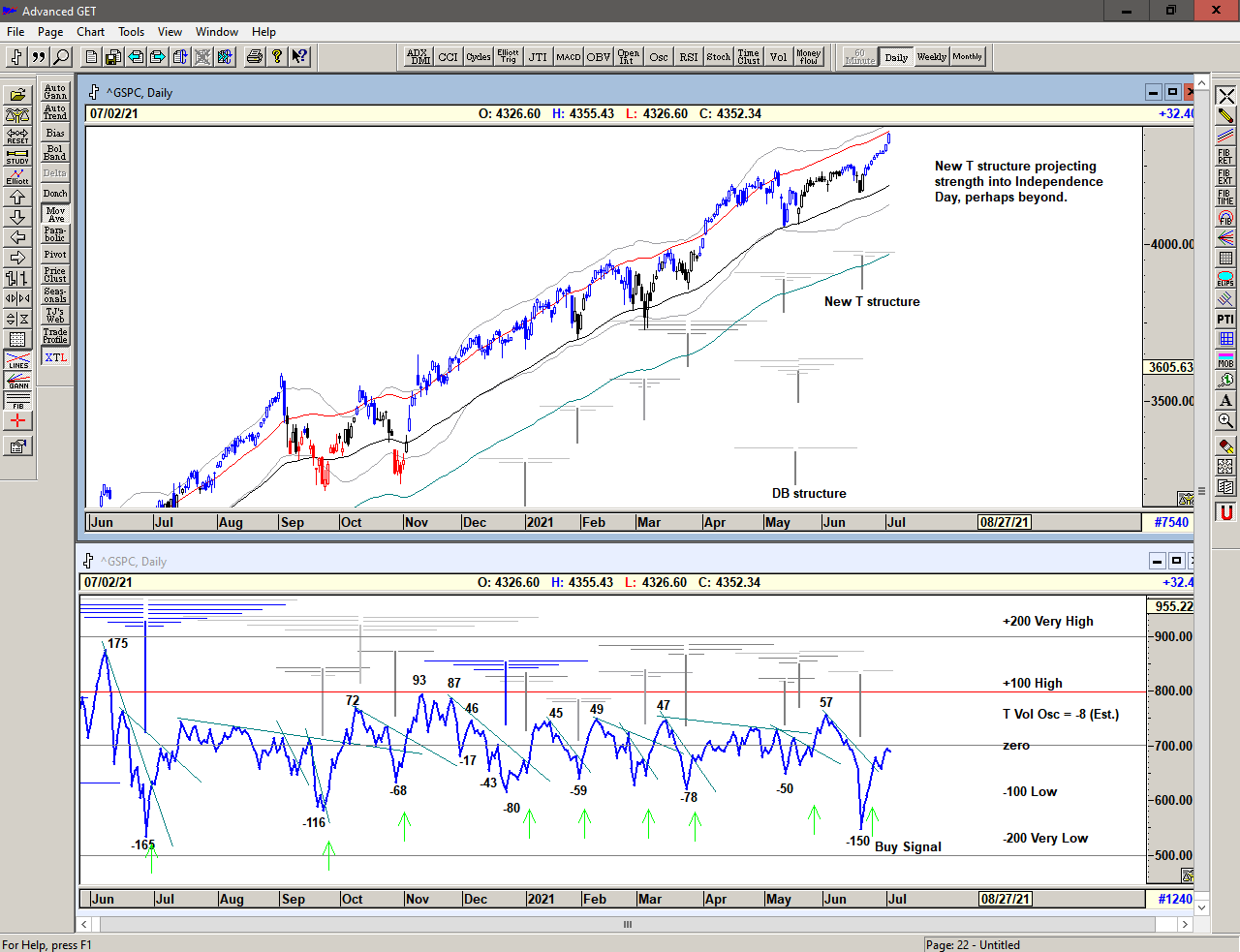Click the 08/27/21 date box on upper chart

point(1004,522)
